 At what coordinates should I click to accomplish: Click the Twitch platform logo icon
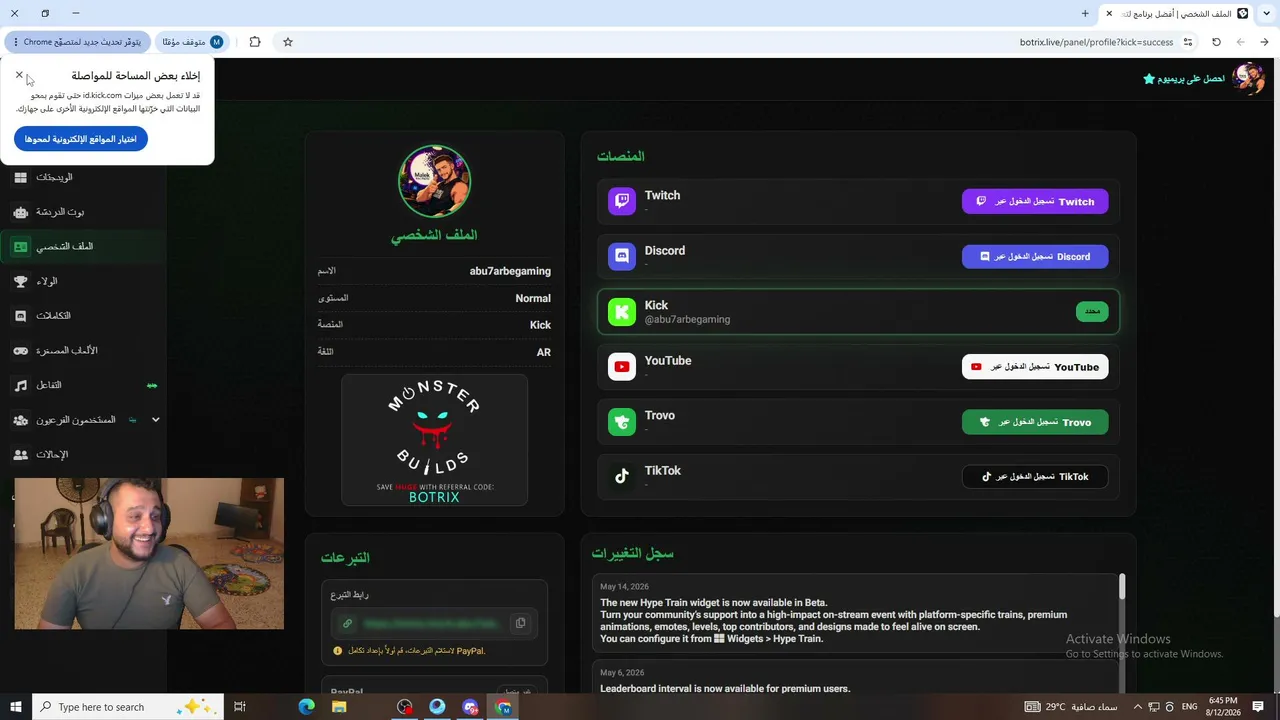tap(622, 202)
